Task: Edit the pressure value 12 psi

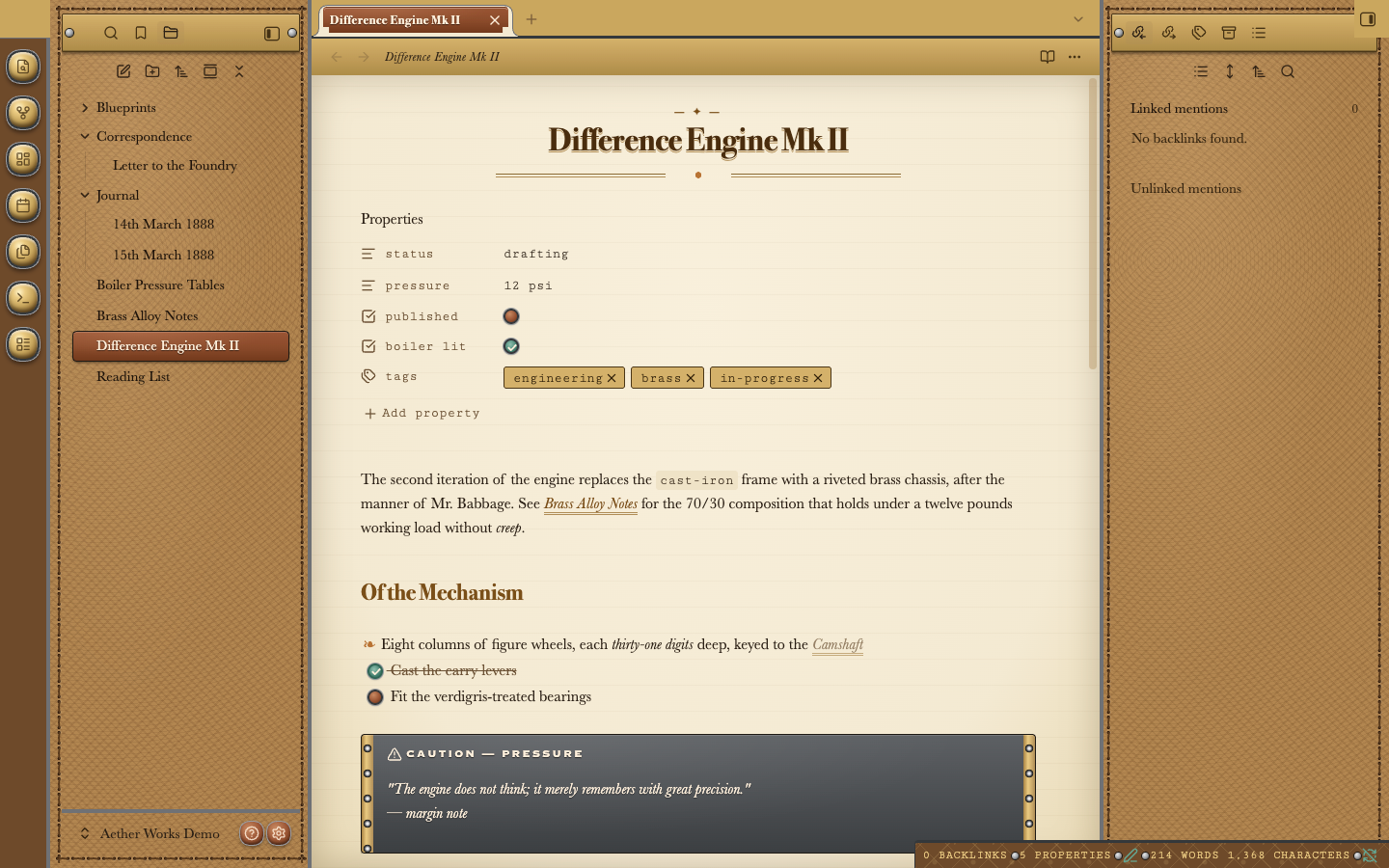Action: pyautogui.click(x=529, y=285)
